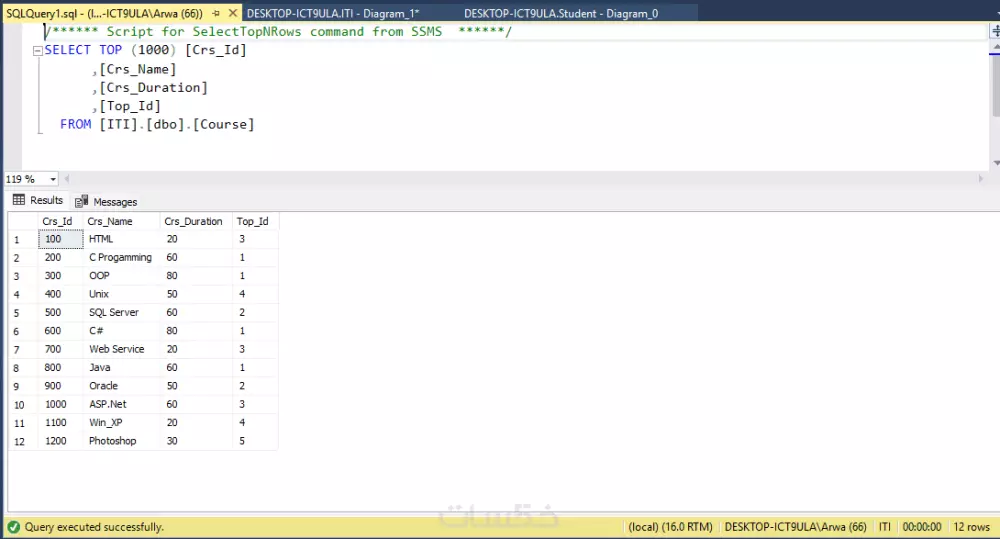Select the cell with Crs_Id 100
Screen dimensions: 1000x539
point(61,239)
